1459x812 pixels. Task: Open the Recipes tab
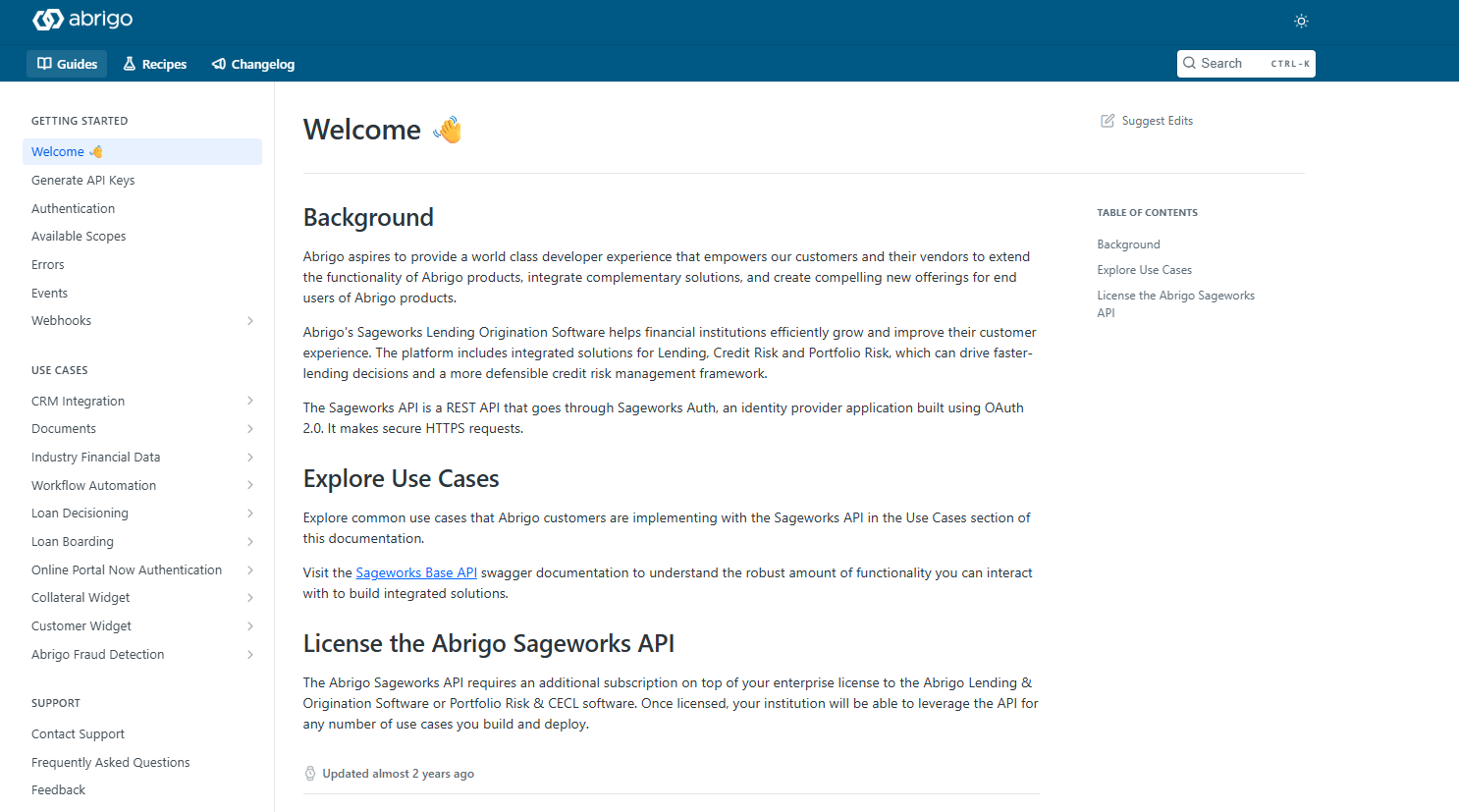click(x=154, y=64)
